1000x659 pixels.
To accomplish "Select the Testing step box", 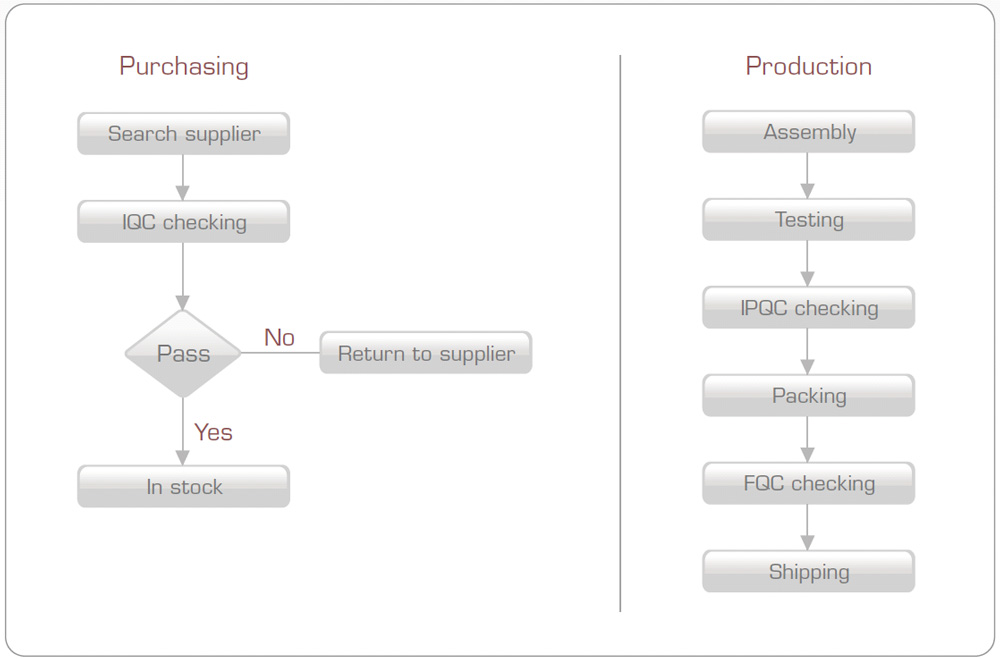I will tap(808, 220).
